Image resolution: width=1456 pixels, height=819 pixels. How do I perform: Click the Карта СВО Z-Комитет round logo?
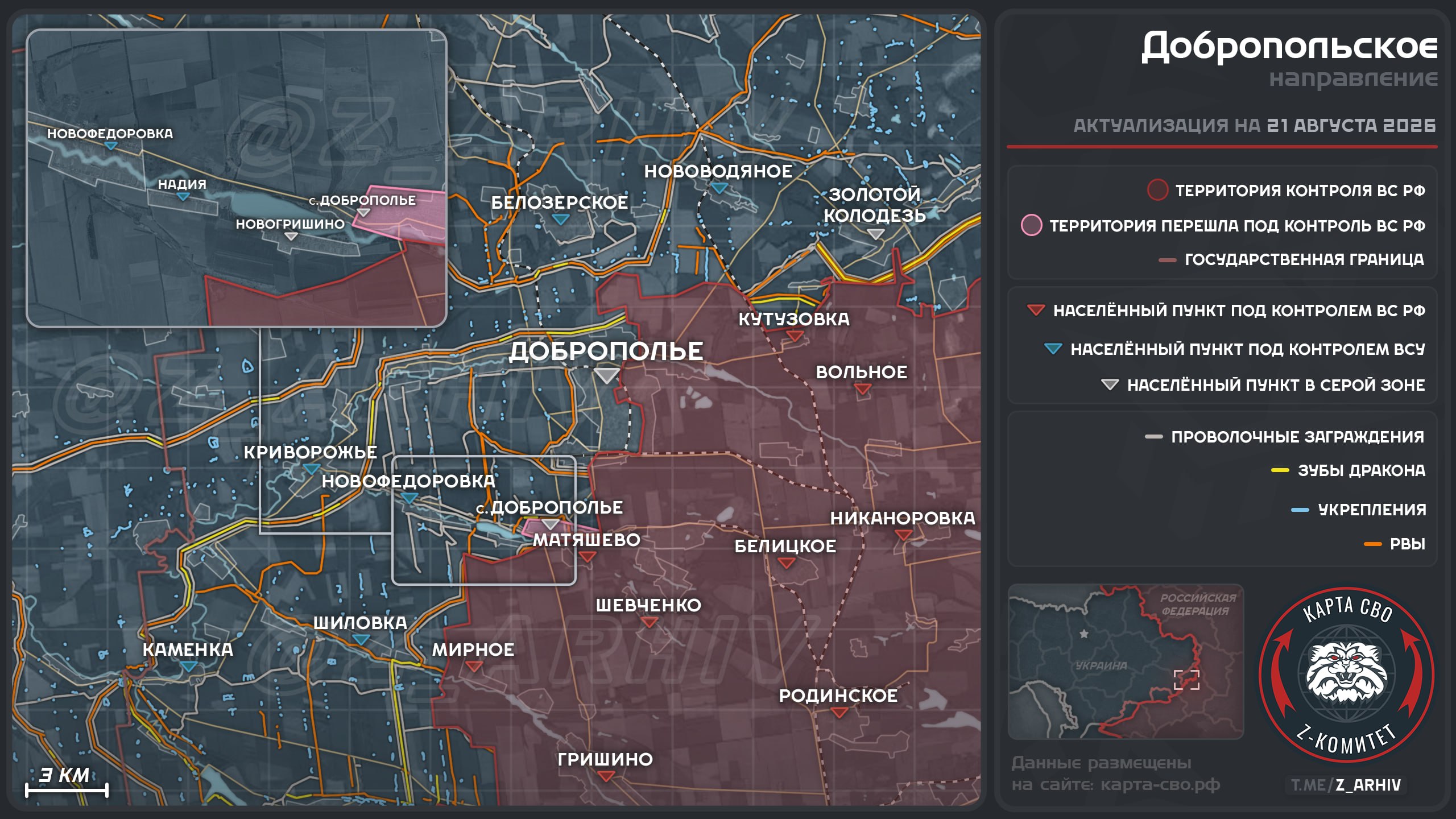coord(1347,675)
